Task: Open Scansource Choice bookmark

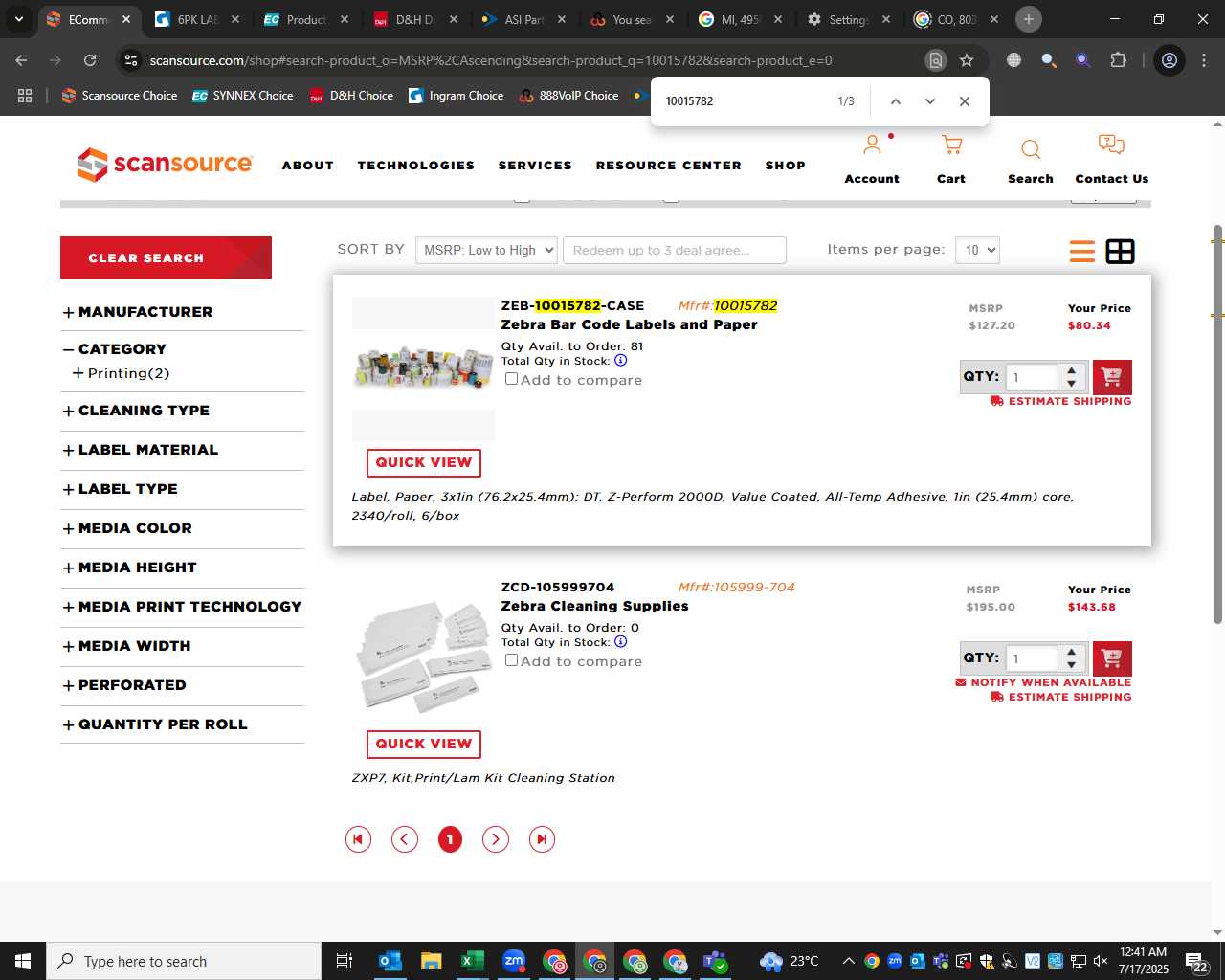Action: coord(120,96)
